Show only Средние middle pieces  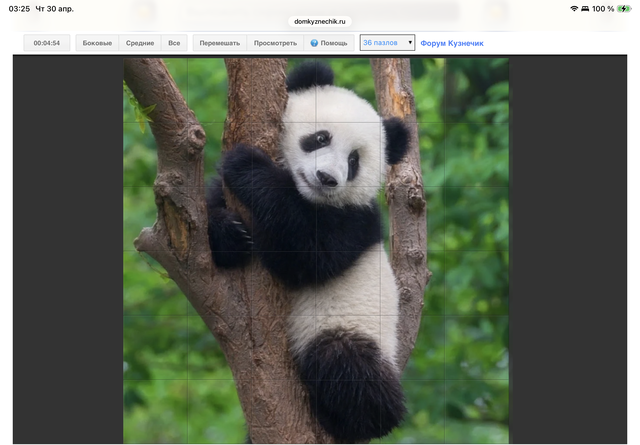tap(140, 44)
